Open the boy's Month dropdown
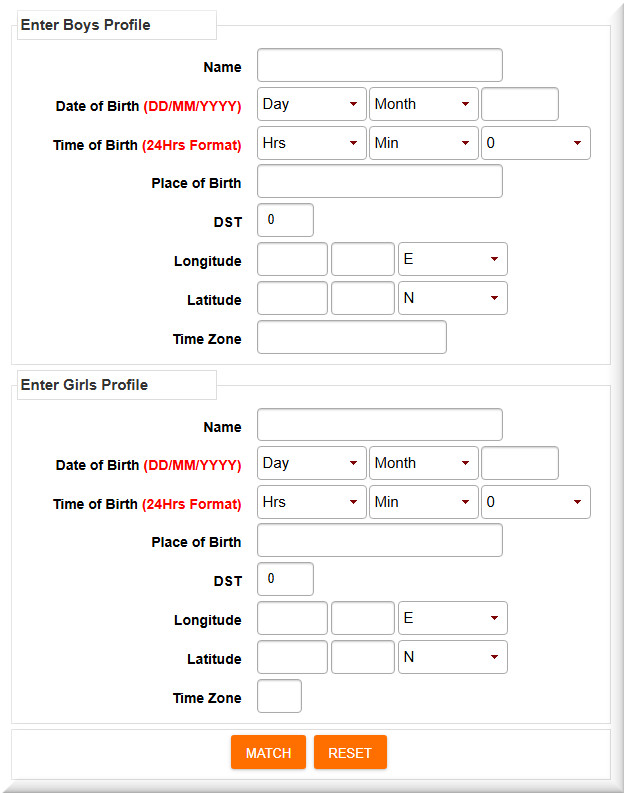This screenshot has height=793, width=624. [x=423, y=104]
